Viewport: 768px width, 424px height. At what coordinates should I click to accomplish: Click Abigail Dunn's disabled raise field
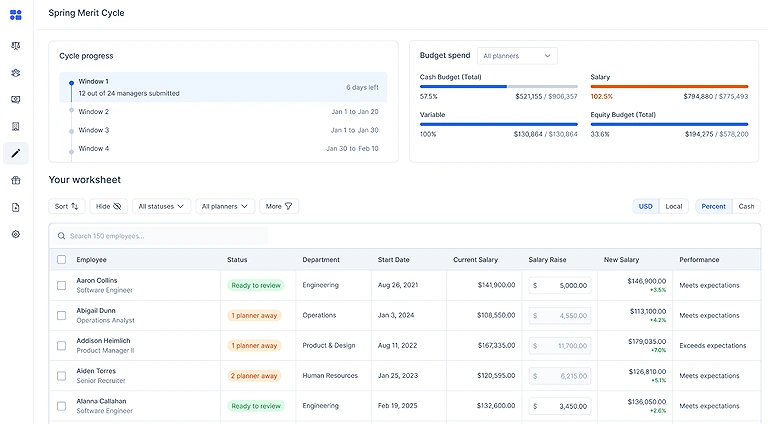point(560,316)
